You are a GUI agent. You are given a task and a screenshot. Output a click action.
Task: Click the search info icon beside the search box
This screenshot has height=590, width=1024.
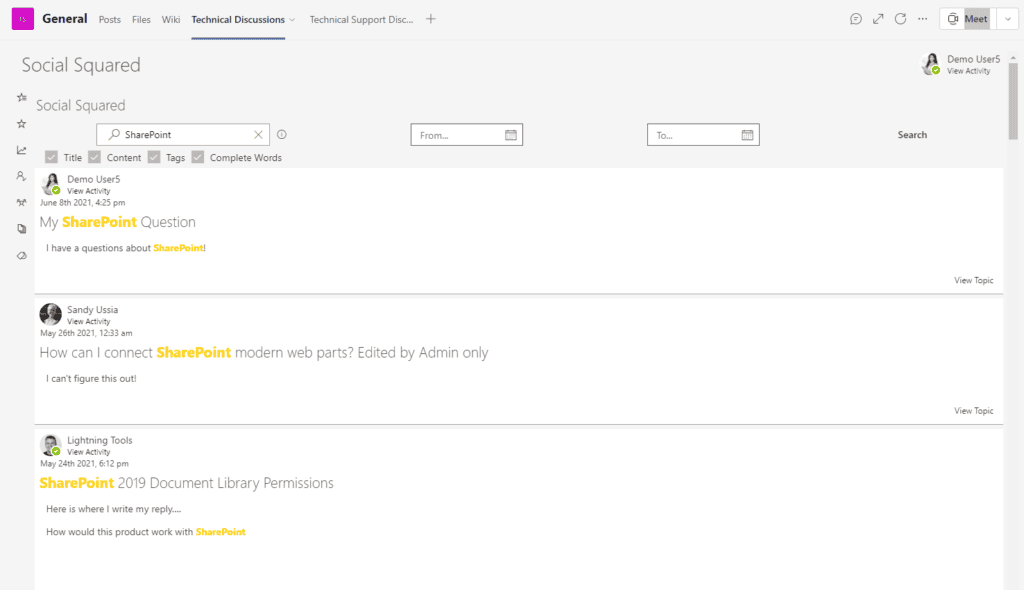tap(282, 135)
